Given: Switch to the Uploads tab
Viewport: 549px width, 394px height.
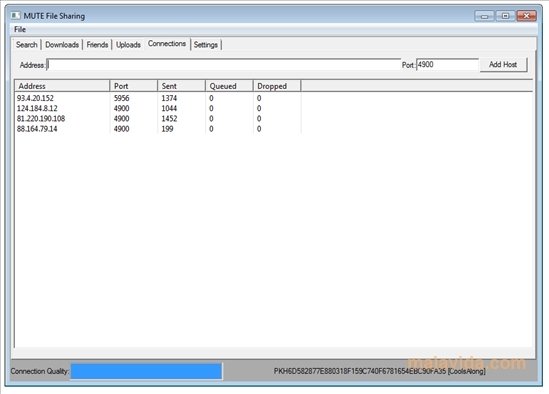Looking at the screenshot, I should pos(128,45).
